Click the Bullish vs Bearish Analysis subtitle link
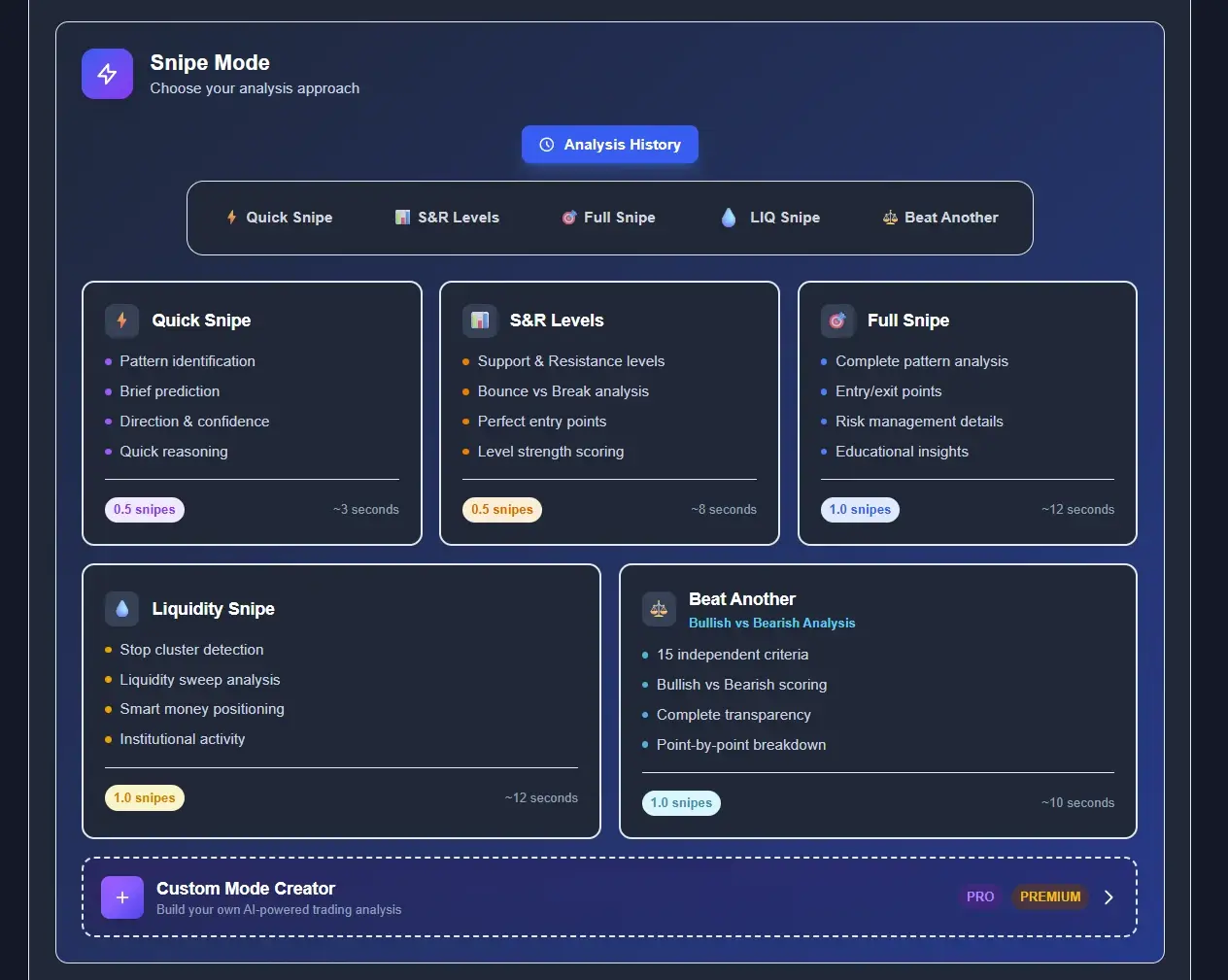Image resolution: width=1228 pixels, height=980 pixels. click(x=772, y=623)
